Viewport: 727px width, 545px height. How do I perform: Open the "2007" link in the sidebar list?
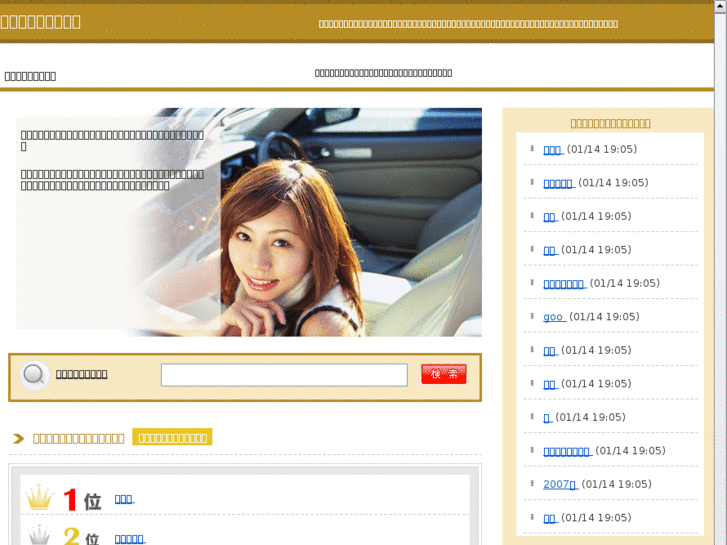[x=560, y=484]
